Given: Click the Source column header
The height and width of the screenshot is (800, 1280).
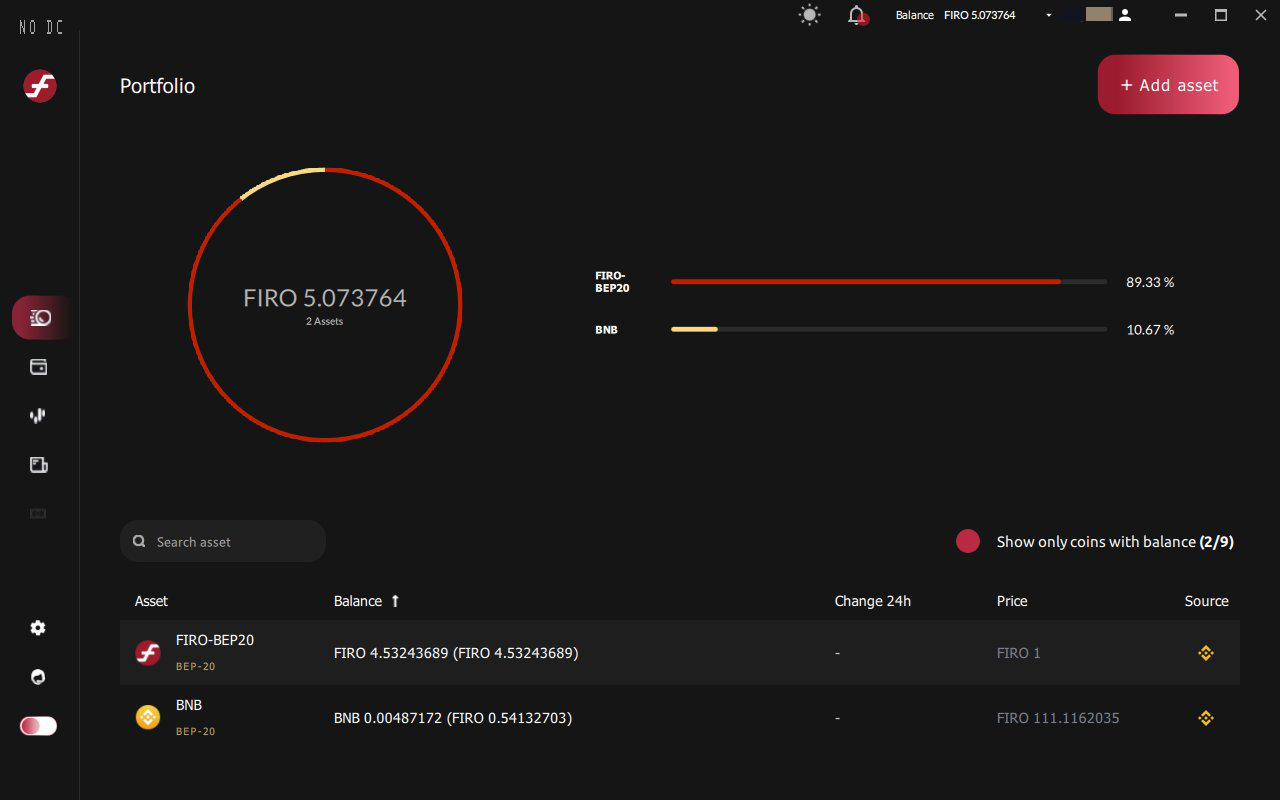Looking at the screenshot, I should [1207, 601].
